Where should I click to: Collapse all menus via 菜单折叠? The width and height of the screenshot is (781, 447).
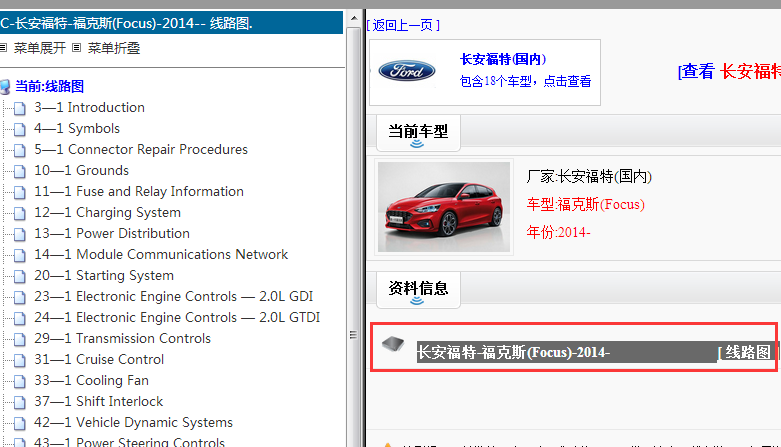pyautogui.click(x=114, y=48)
